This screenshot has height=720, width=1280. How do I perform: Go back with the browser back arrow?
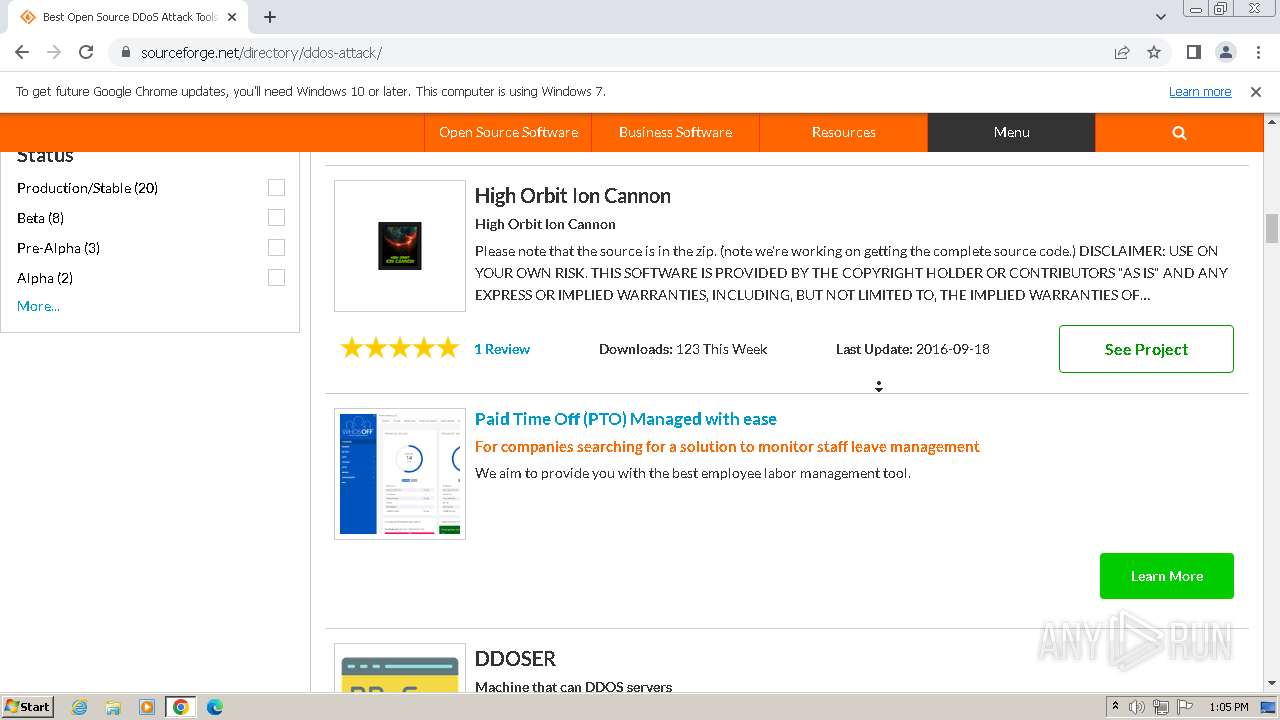(22, 52)
